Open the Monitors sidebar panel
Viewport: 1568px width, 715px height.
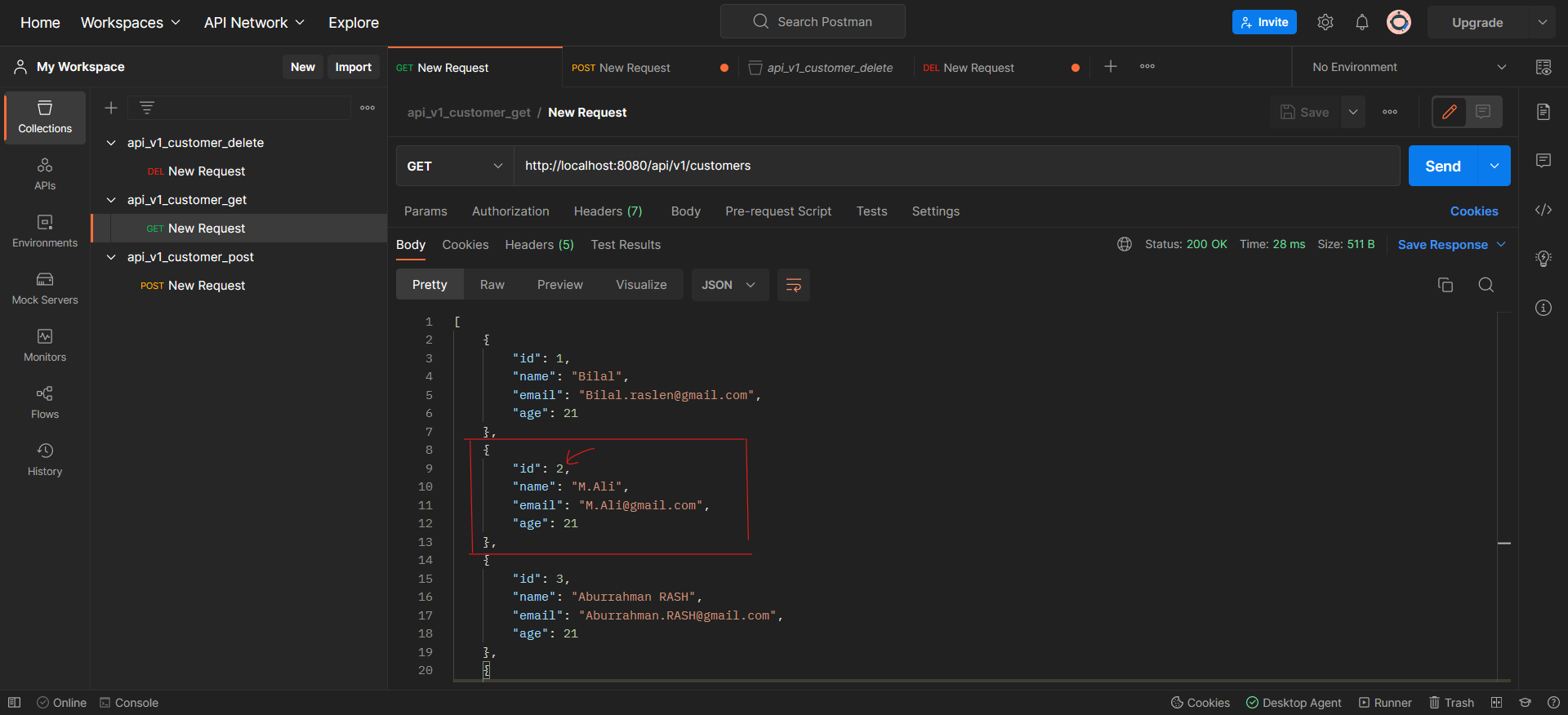click(45, 346)
